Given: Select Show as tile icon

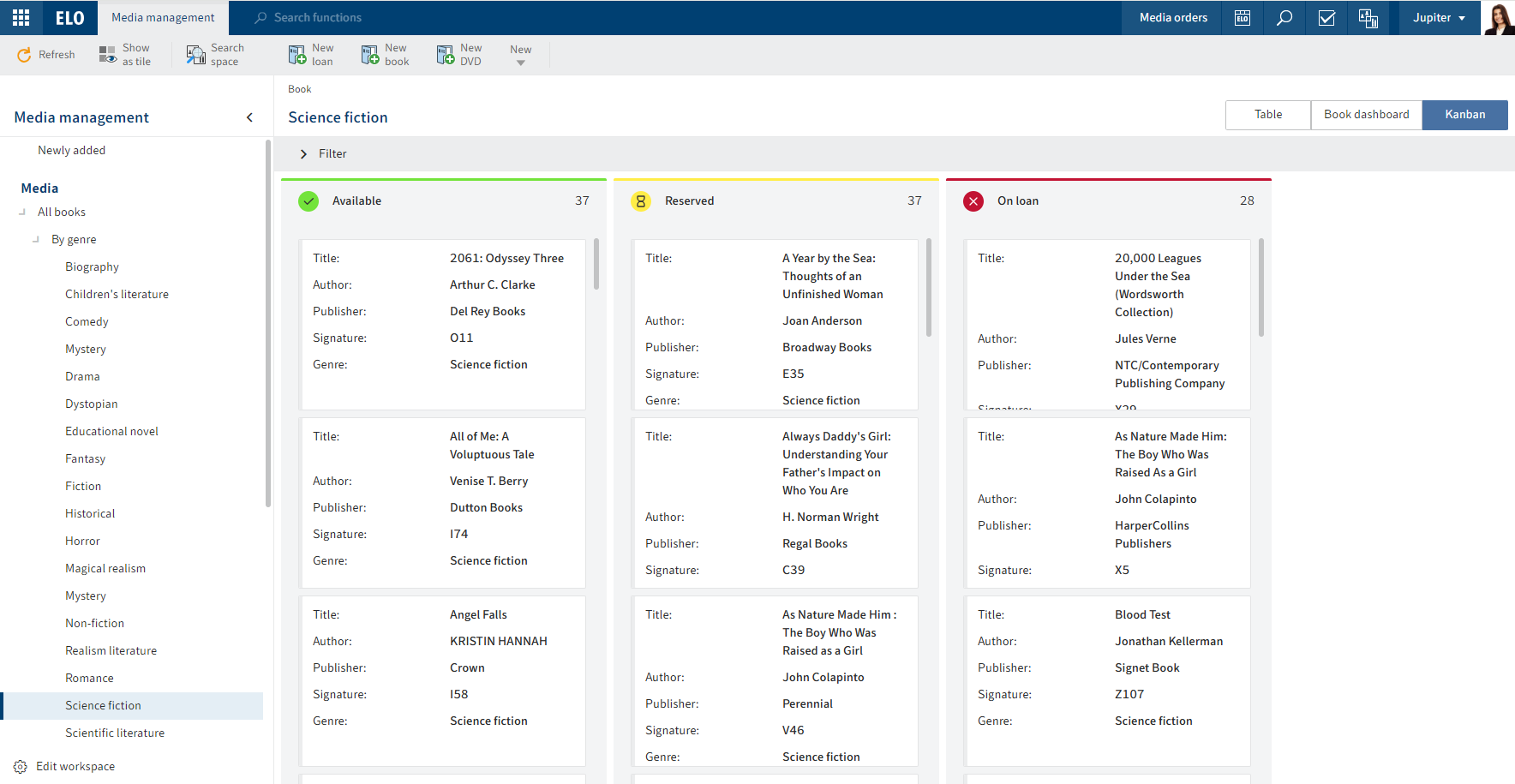Looking at the screenshot, I should pyautogui.click(x=108, y=55).
